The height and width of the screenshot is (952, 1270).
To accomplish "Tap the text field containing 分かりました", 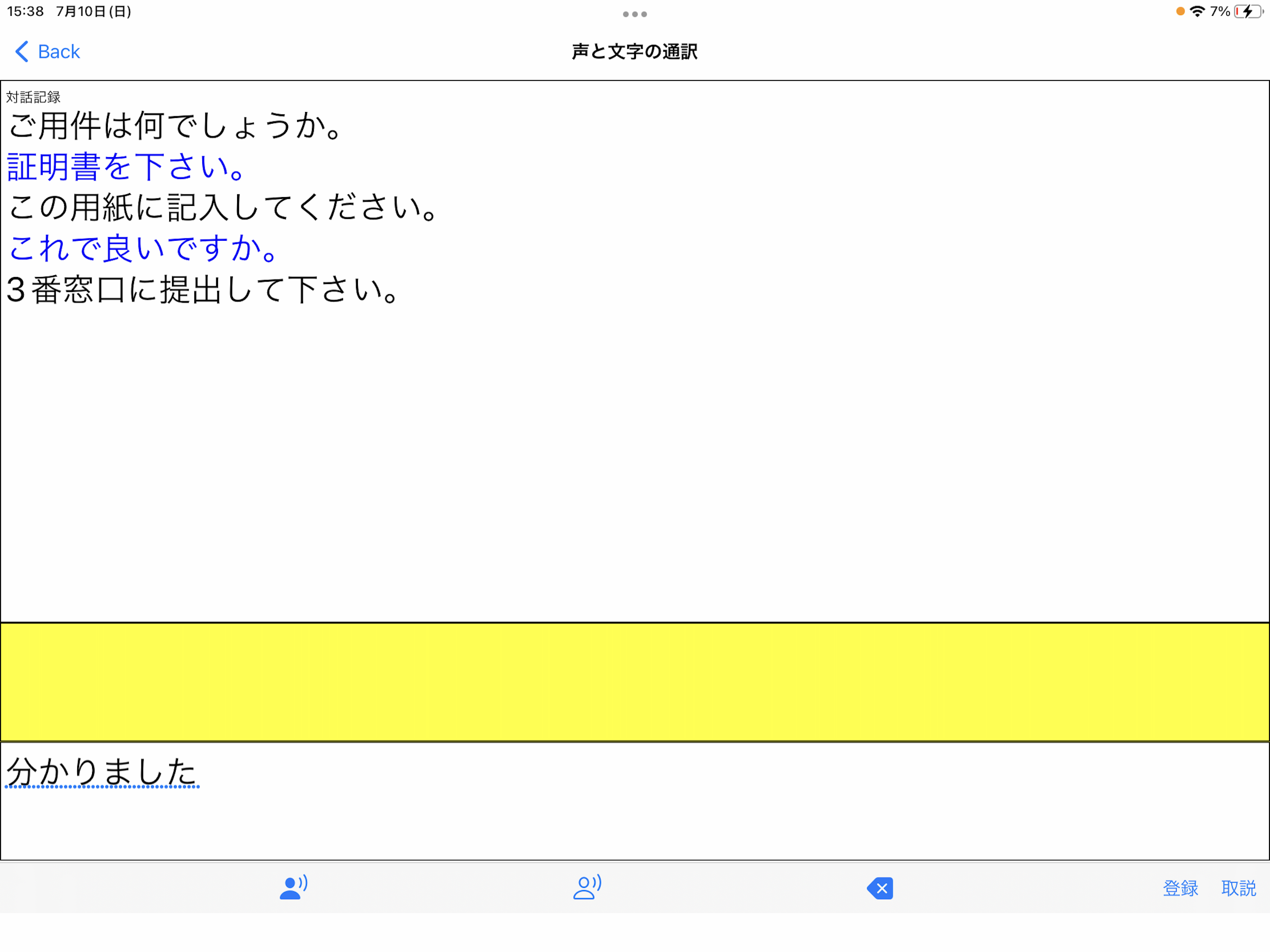I will pos(635,801).
